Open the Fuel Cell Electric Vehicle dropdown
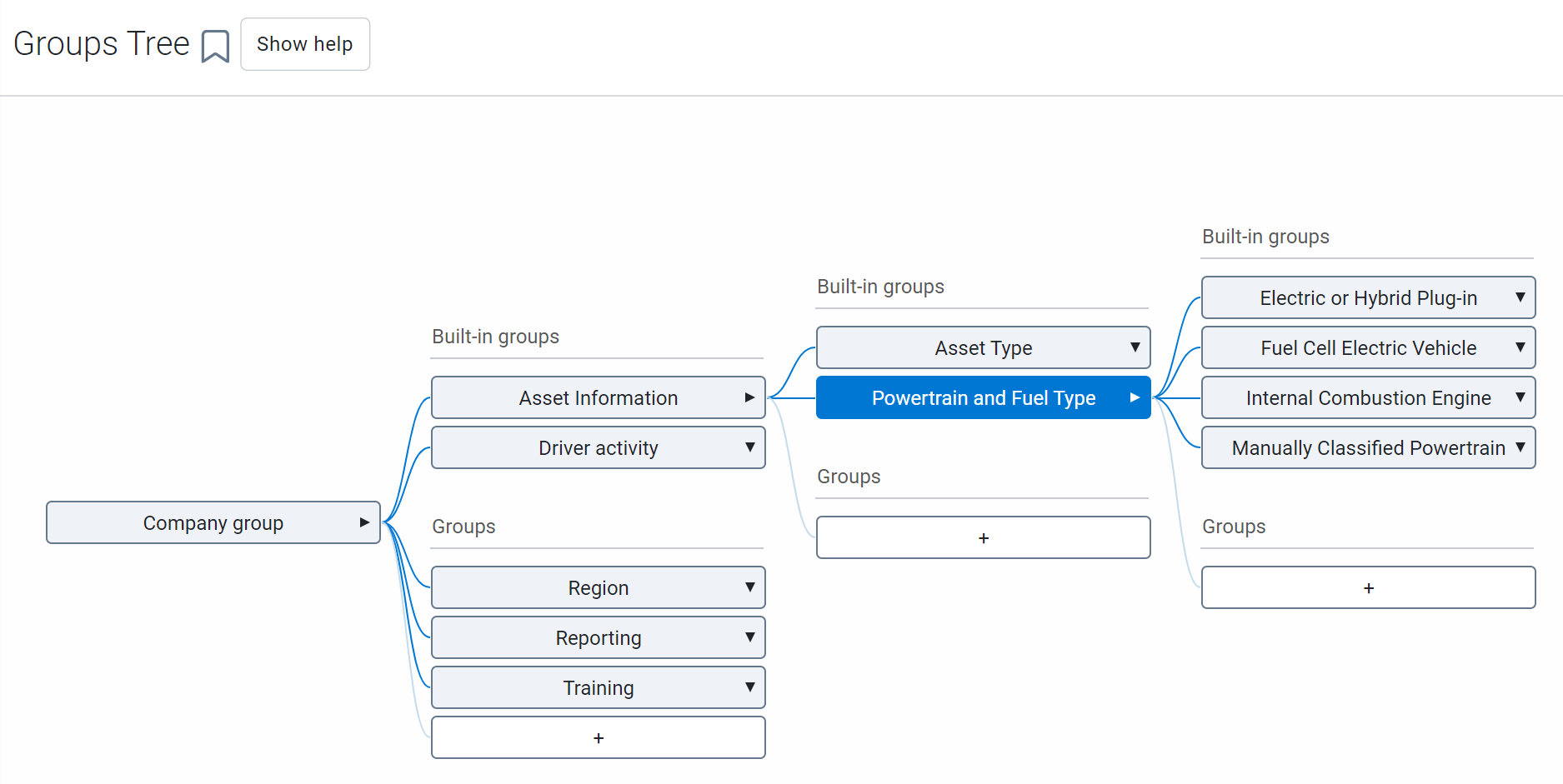1563x784 pixels. pos(1520,347)
